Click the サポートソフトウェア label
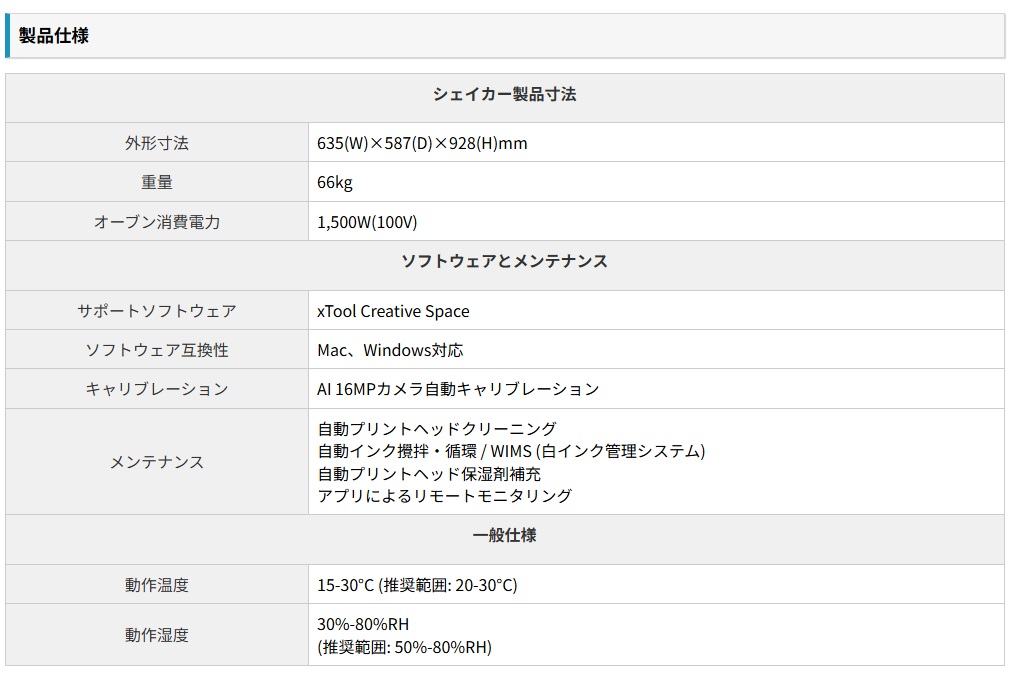1012x674 pixels. click(157, 311)
